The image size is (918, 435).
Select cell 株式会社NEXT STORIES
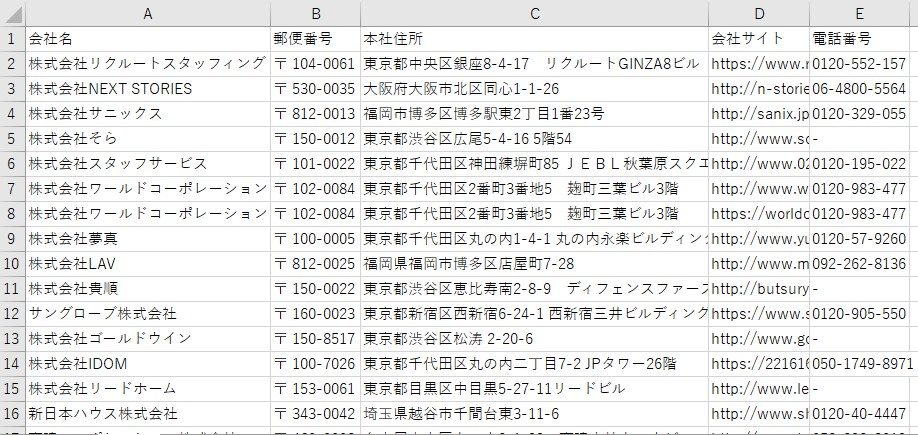click(148, 89)
